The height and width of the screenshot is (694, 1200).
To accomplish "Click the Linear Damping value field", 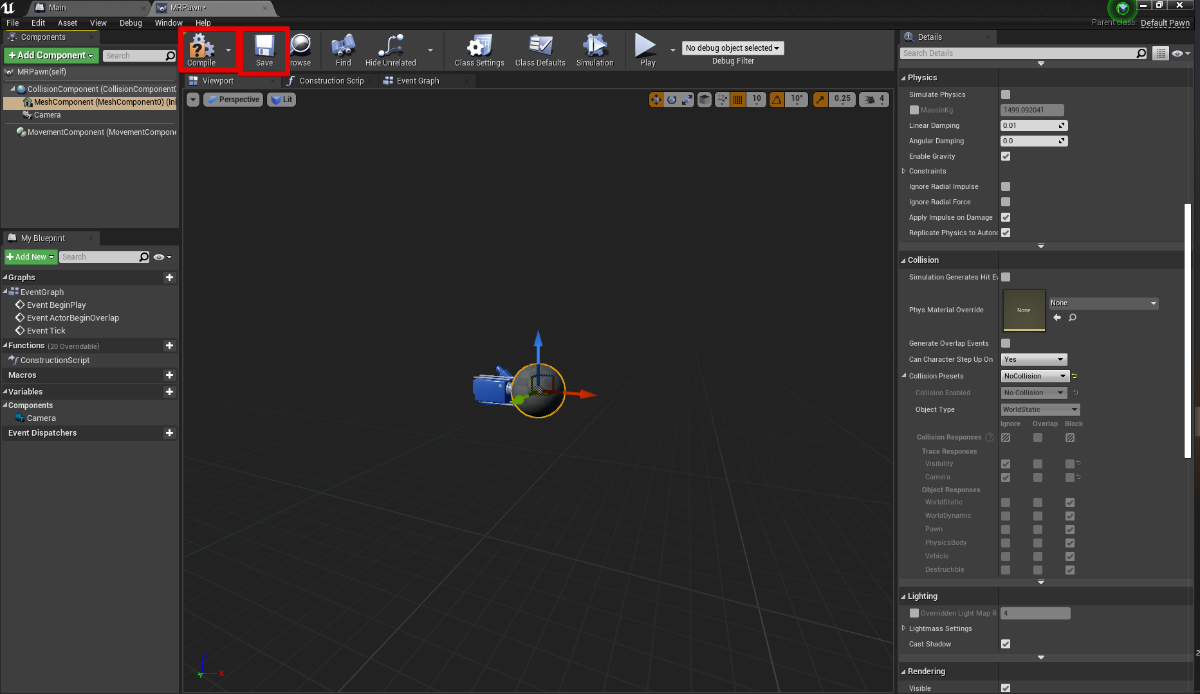I will point(1034,125).
